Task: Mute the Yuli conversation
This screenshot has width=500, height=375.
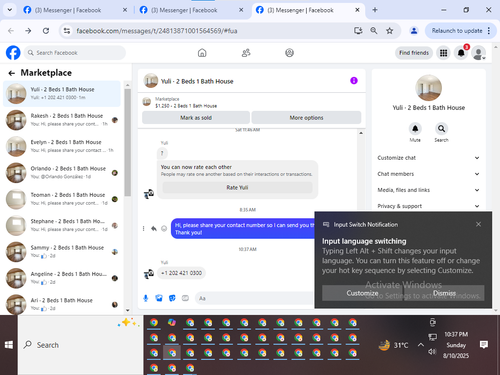Action: pos(415,129)
